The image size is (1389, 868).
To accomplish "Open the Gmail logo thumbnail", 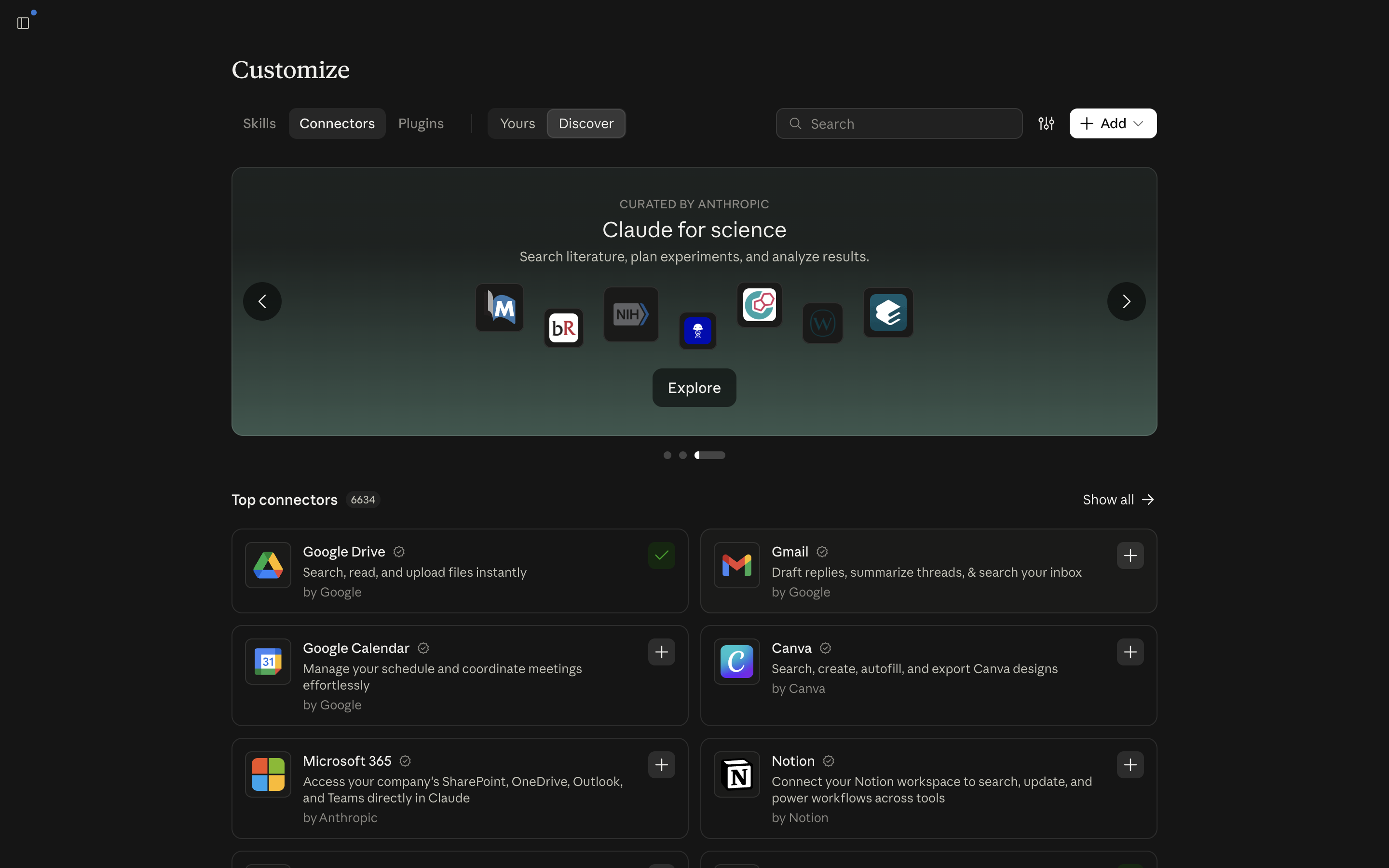I will click(736, 566).
